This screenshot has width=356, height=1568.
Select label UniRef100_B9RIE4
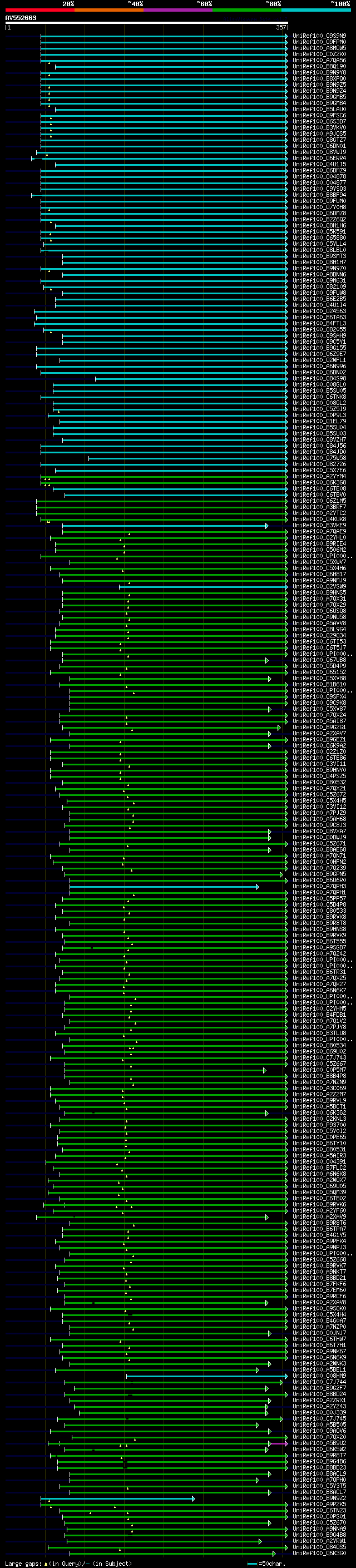tap(319, 543)
